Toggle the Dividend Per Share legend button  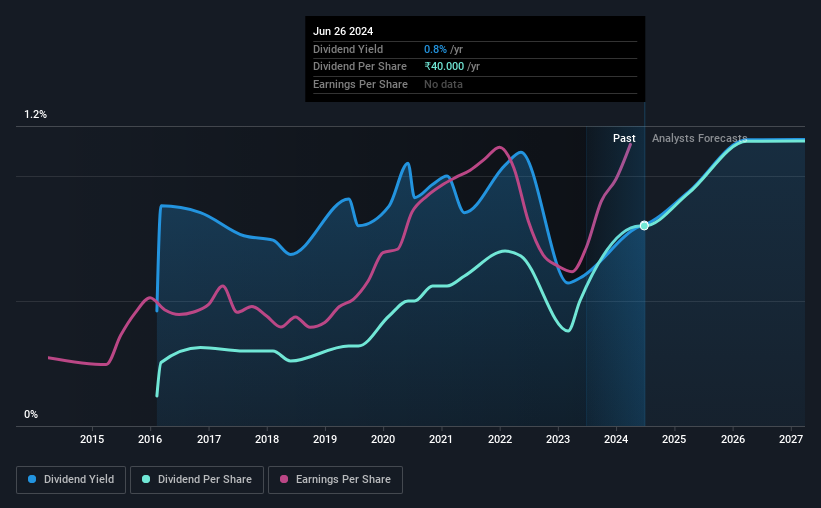coord(197,480)
